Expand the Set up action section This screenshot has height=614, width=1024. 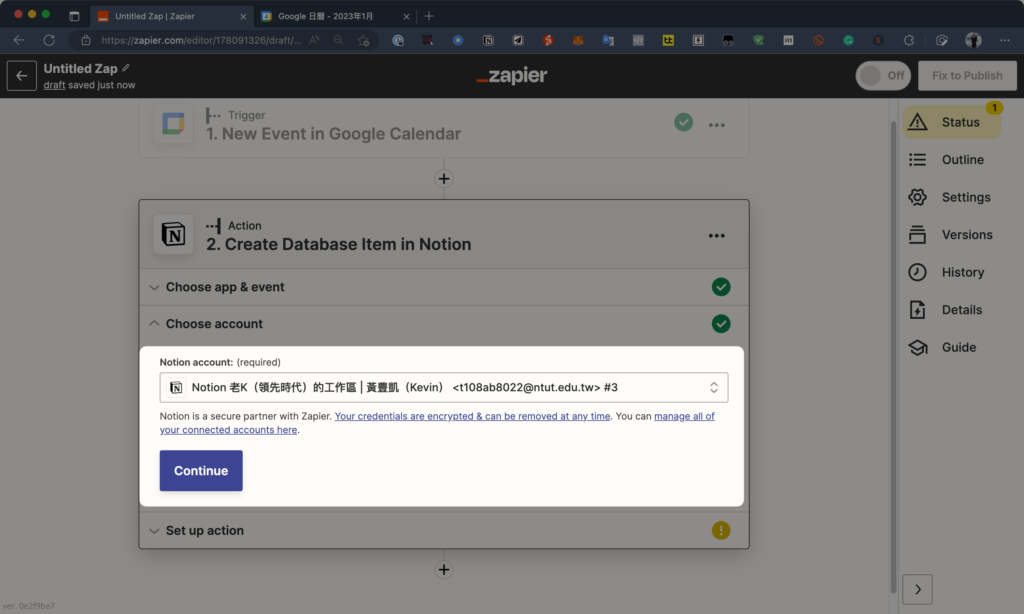tap(443, 530)
